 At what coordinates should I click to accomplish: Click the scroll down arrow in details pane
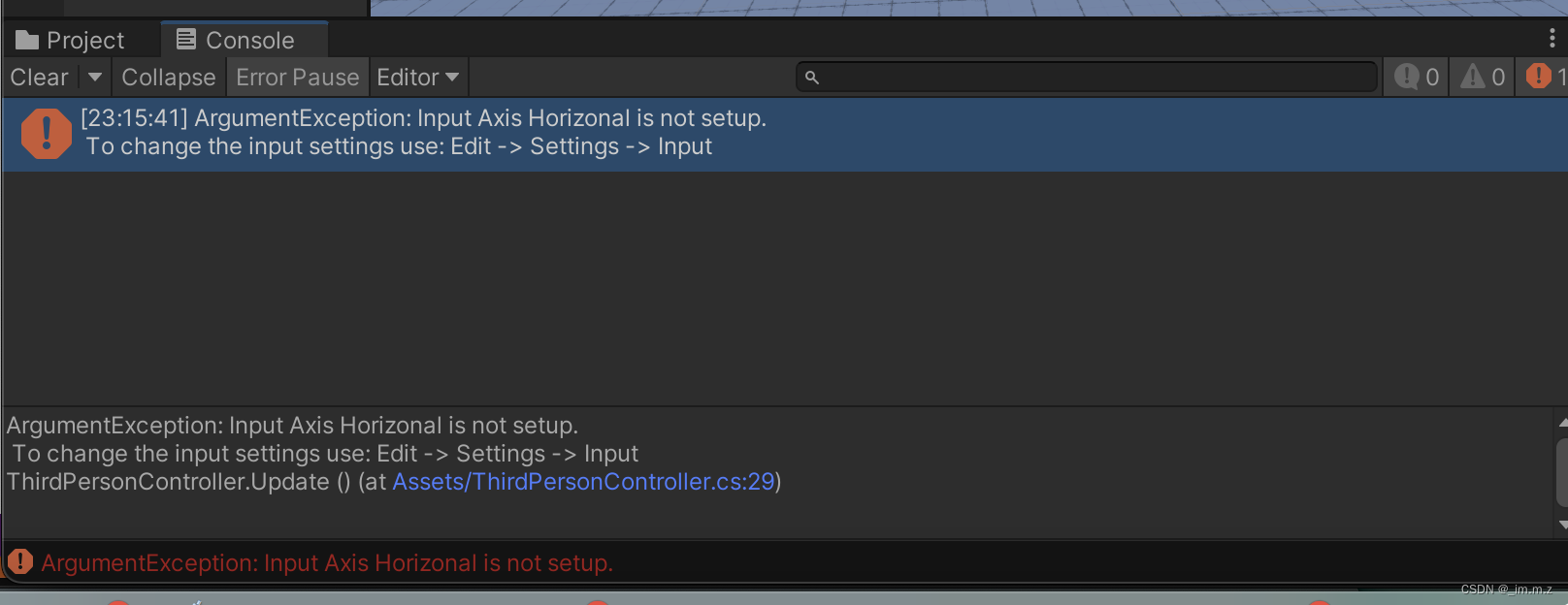tap(1561, 525)
